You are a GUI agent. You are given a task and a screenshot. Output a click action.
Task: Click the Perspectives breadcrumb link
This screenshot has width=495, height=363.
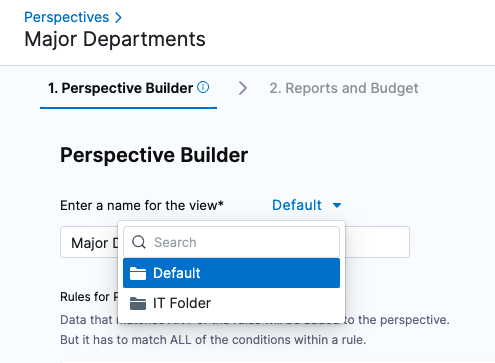pyautogui.click(x=66, y=17)
